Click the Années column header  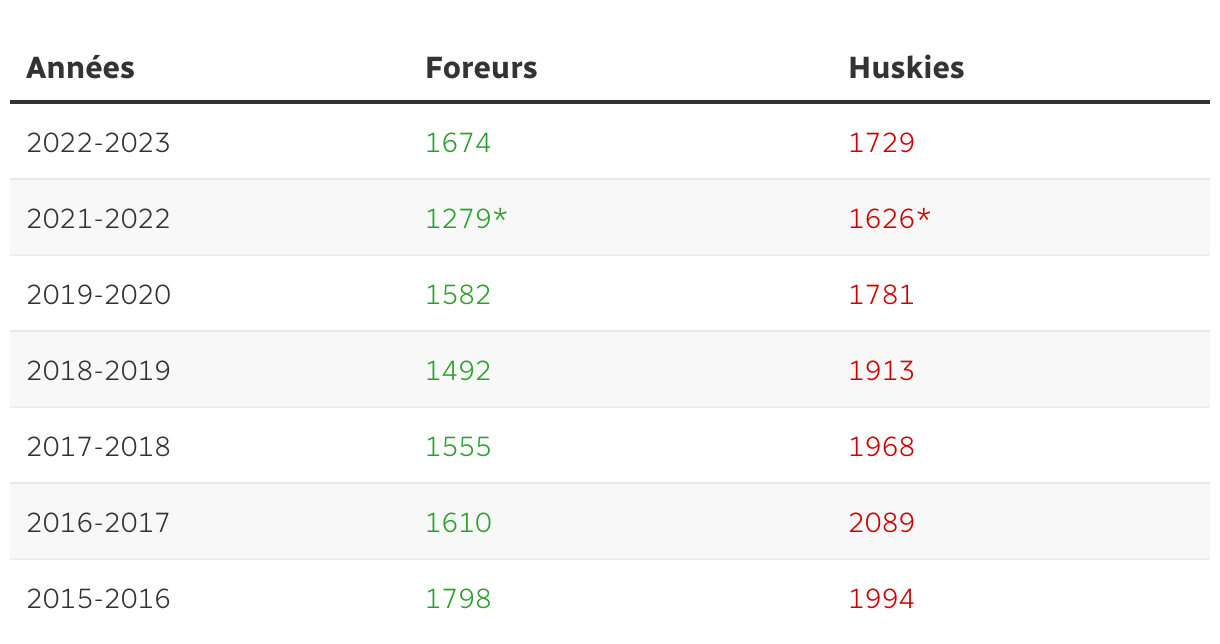(80, 68)
